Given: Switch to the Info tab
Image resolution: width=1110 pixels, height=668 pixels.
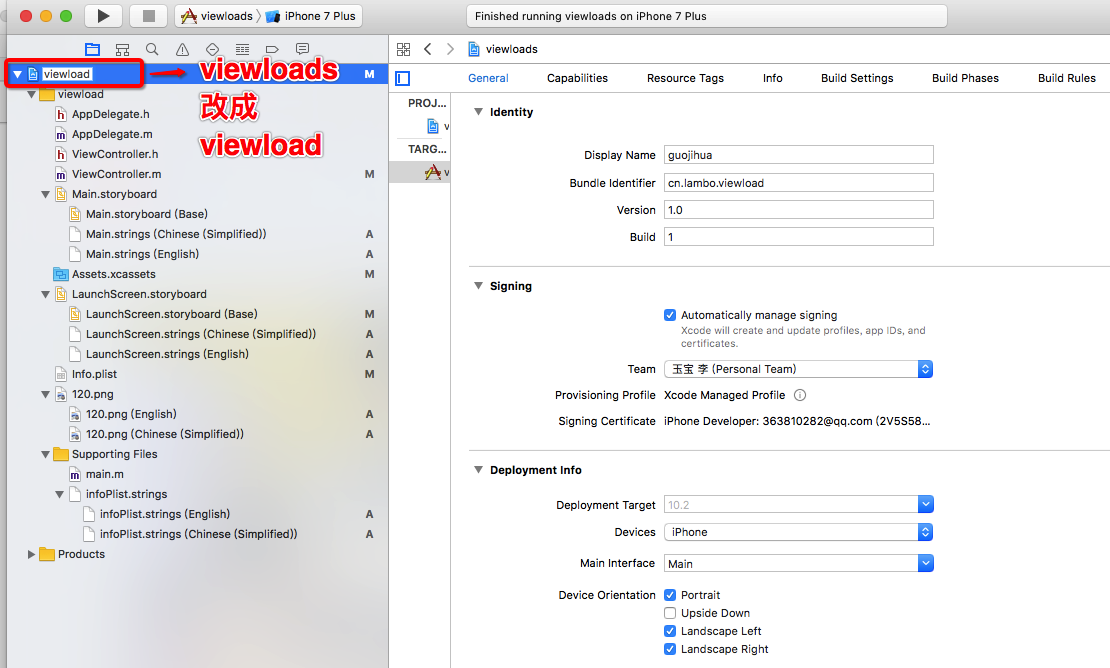Looking at the screenshot, I should pyautogui.click(x=772, y=78).
